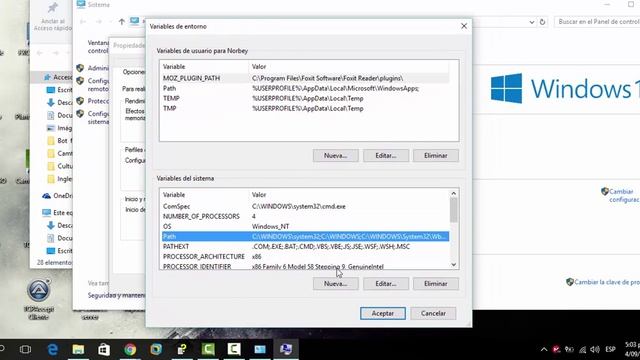Viewport: 640px width, 360px height.
Task: Dismiss dialog with Cancelar button
Action: [x=433, y=313]
